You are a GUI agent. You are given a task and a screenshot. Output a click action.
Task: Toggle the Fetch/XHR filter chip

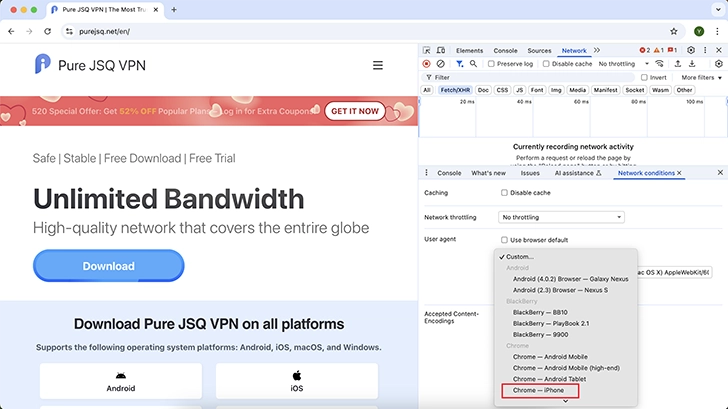[455, 90]
